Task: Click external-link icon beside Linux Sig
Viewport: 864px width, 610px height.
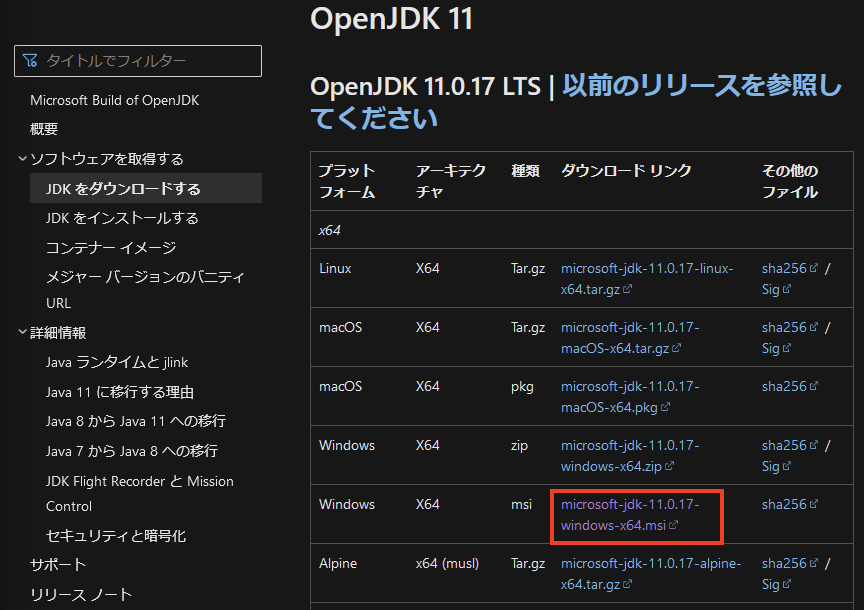Action: (786, 289)
